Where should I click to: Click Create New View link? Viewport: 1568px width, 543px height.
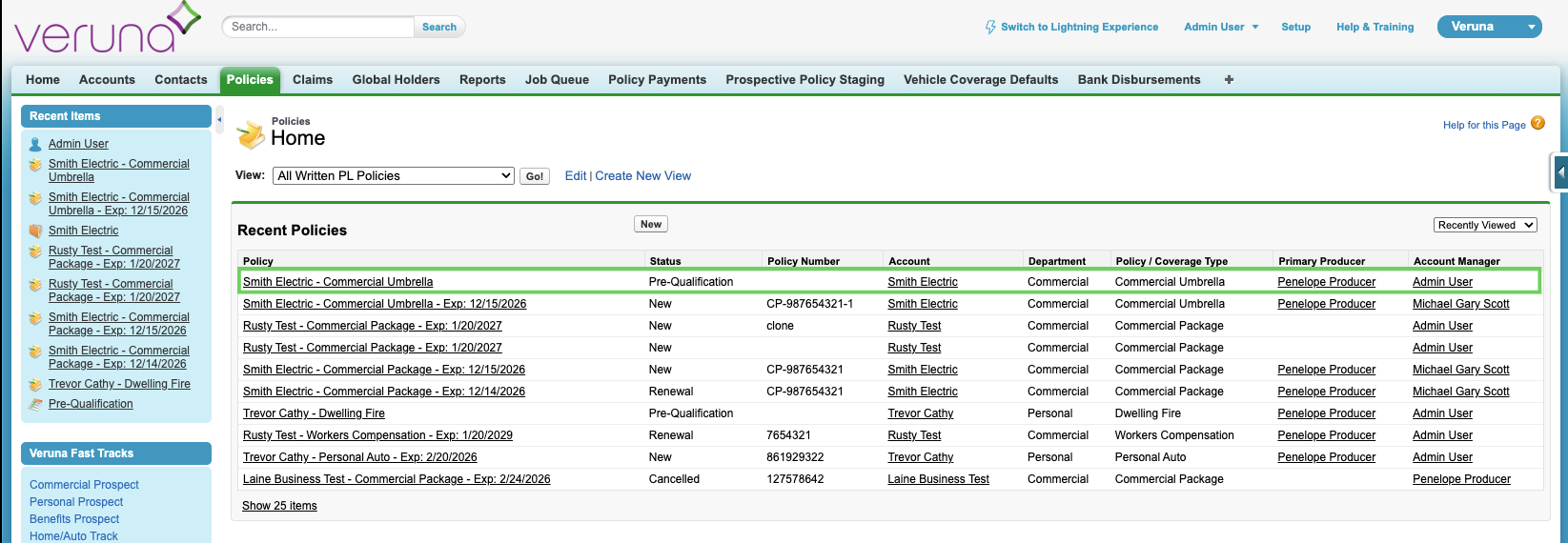click(643, 176)
